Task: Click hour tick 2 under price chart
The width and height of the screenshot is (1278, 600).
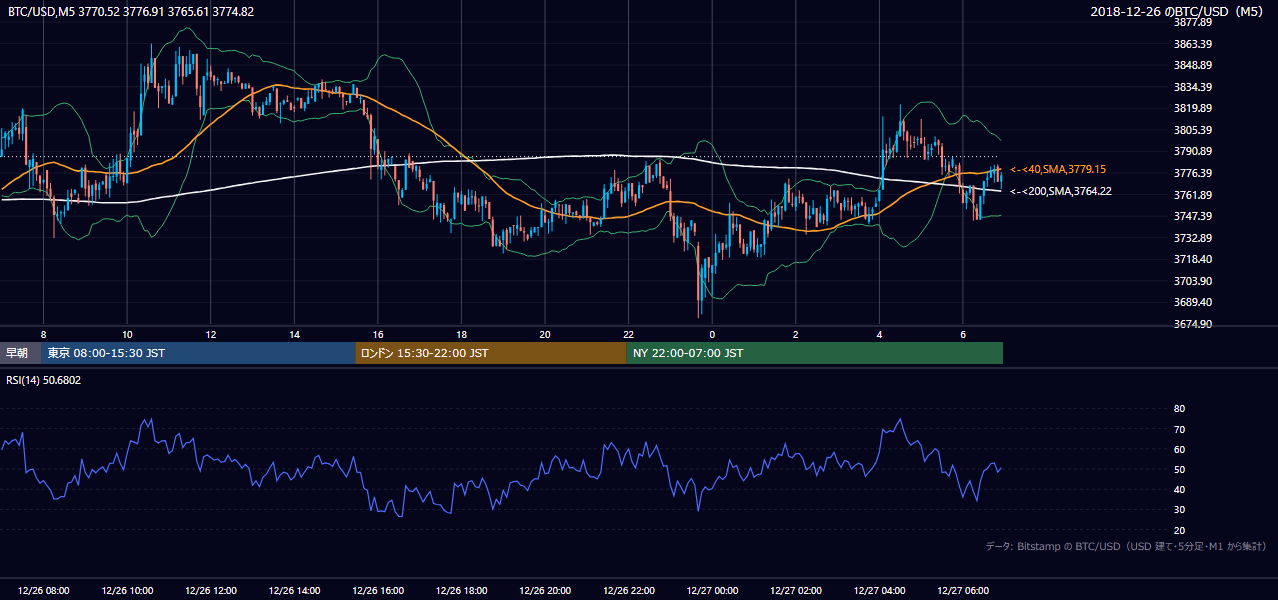Action: tap(796, 334)
